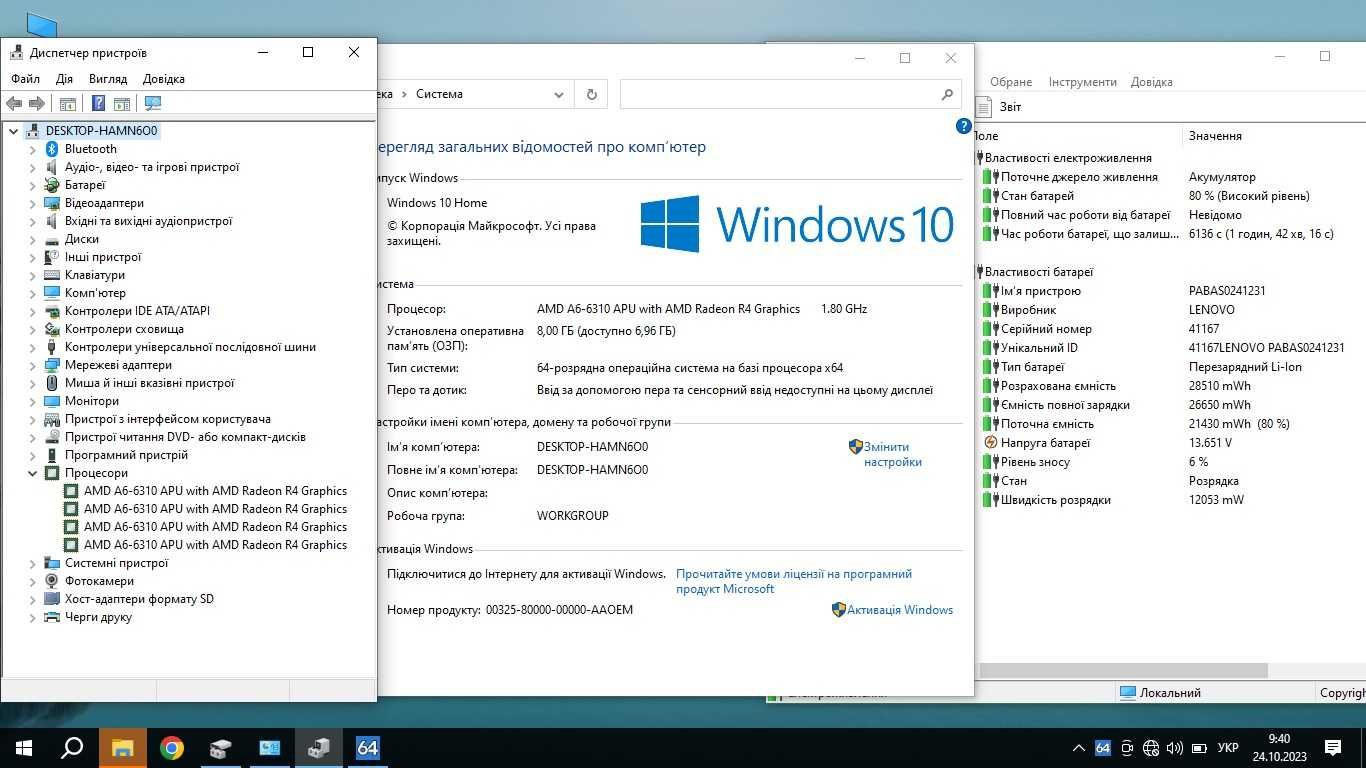Image resolution: width=1366 pixels, height=768 pixels.
Task: Open File Explorer from the taskbar
Action: click(122, 747)
